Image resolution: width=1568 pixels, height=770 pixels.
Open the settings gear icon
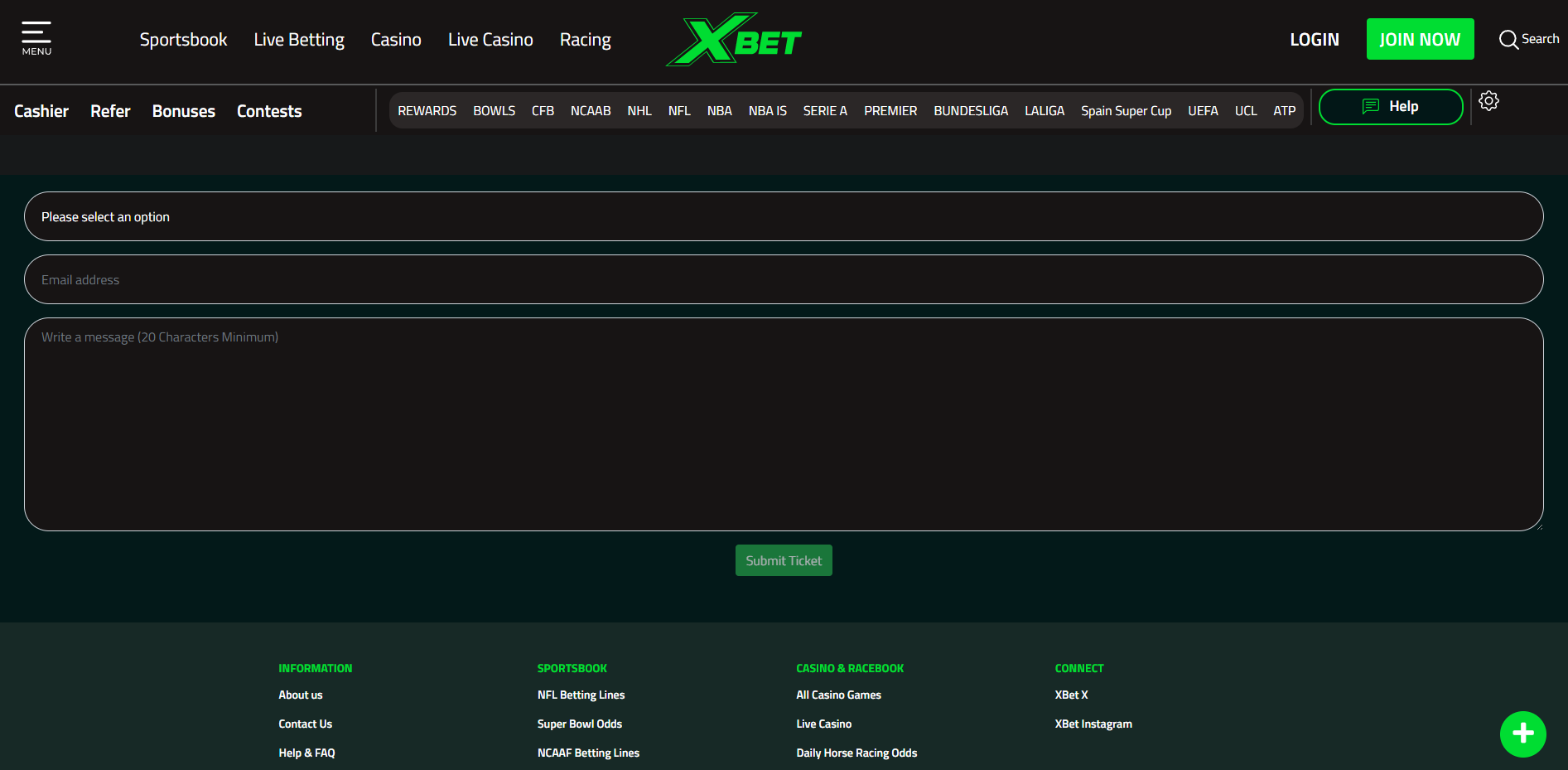1488,101
